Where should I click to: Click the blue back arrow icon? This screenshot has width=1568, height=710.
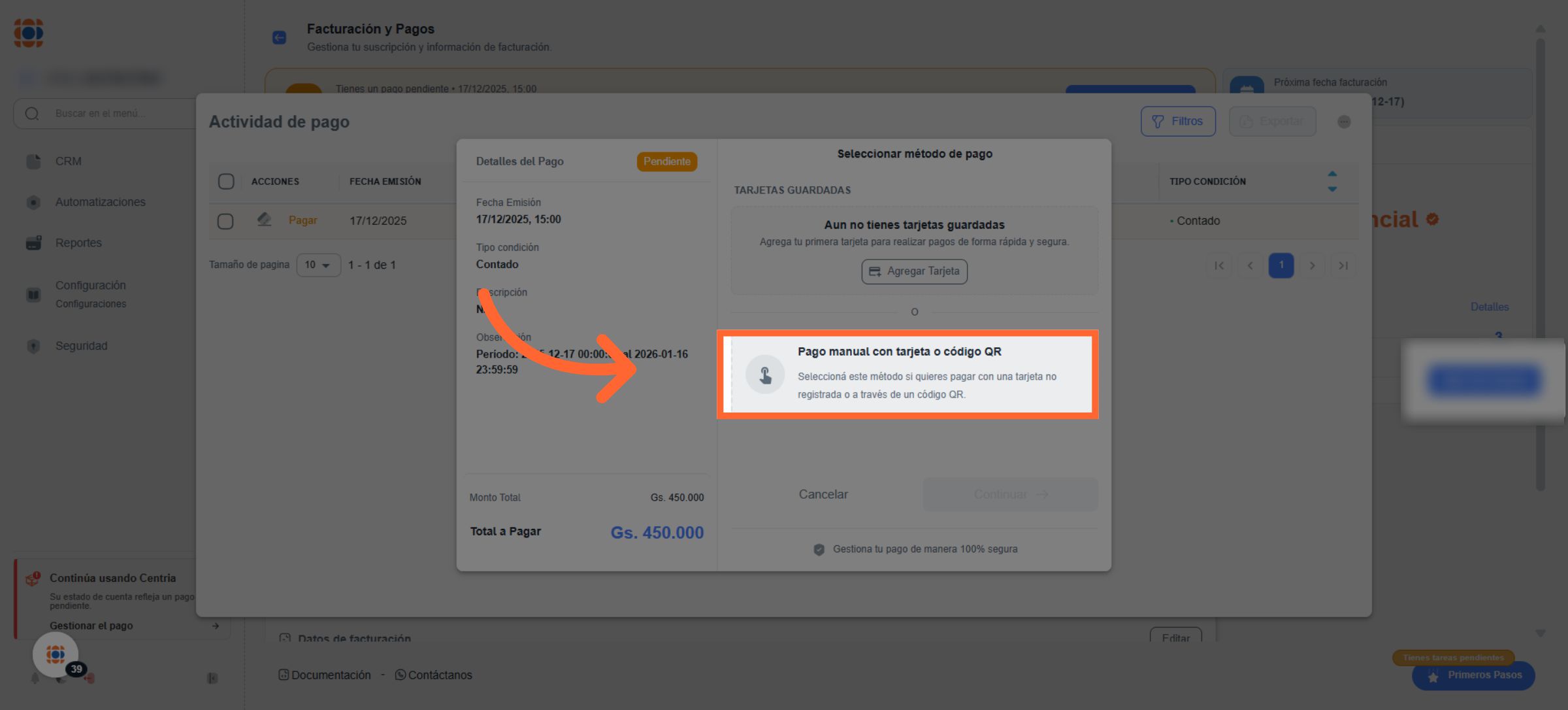click(279, 38)
